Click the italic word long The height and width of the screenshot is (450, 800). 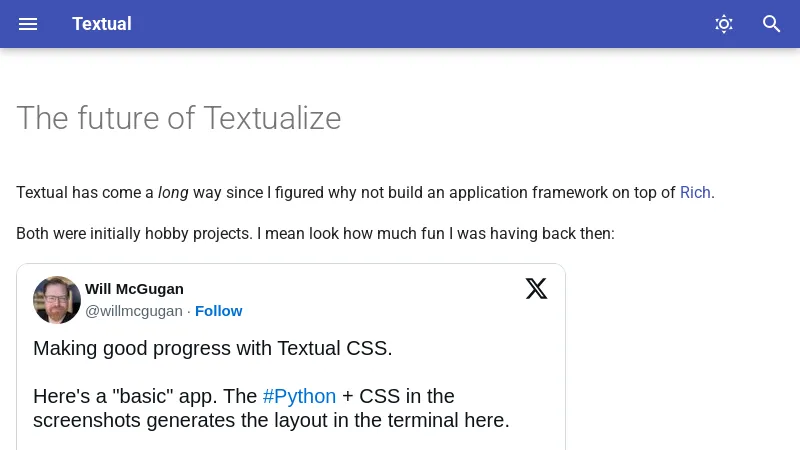173,192
